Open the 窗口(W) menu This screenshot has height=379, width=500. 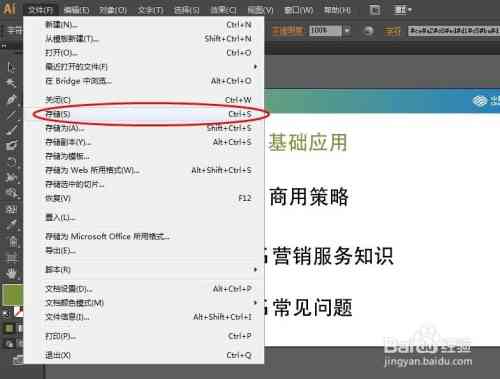(x=298, y=10)
